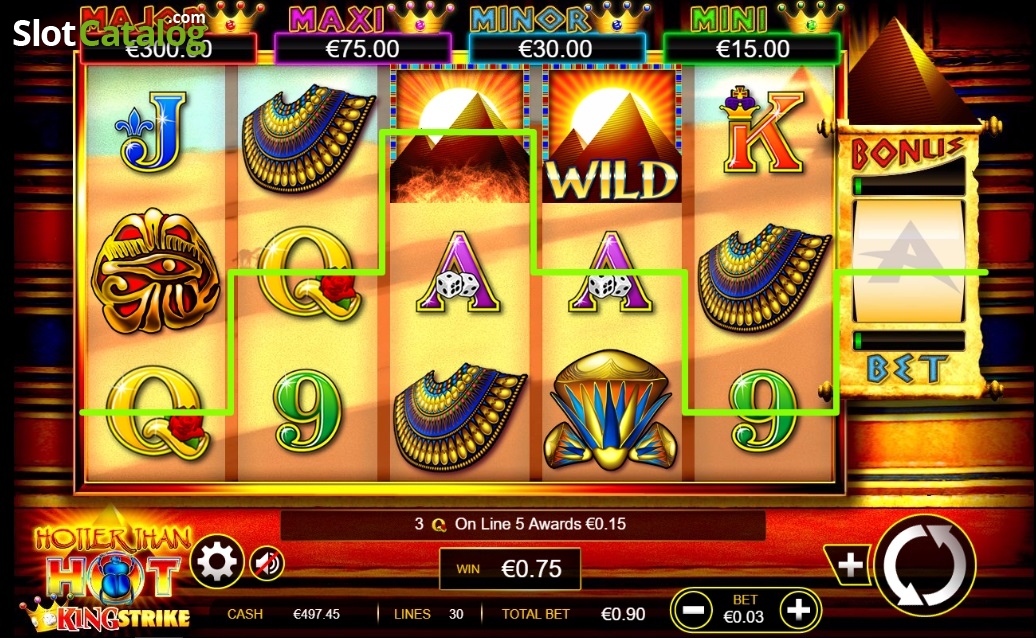This screenshot has height=638, width=1036.
Task: Click the MINOR jackpot €30.00 display
Action: (x=556, y=48)
